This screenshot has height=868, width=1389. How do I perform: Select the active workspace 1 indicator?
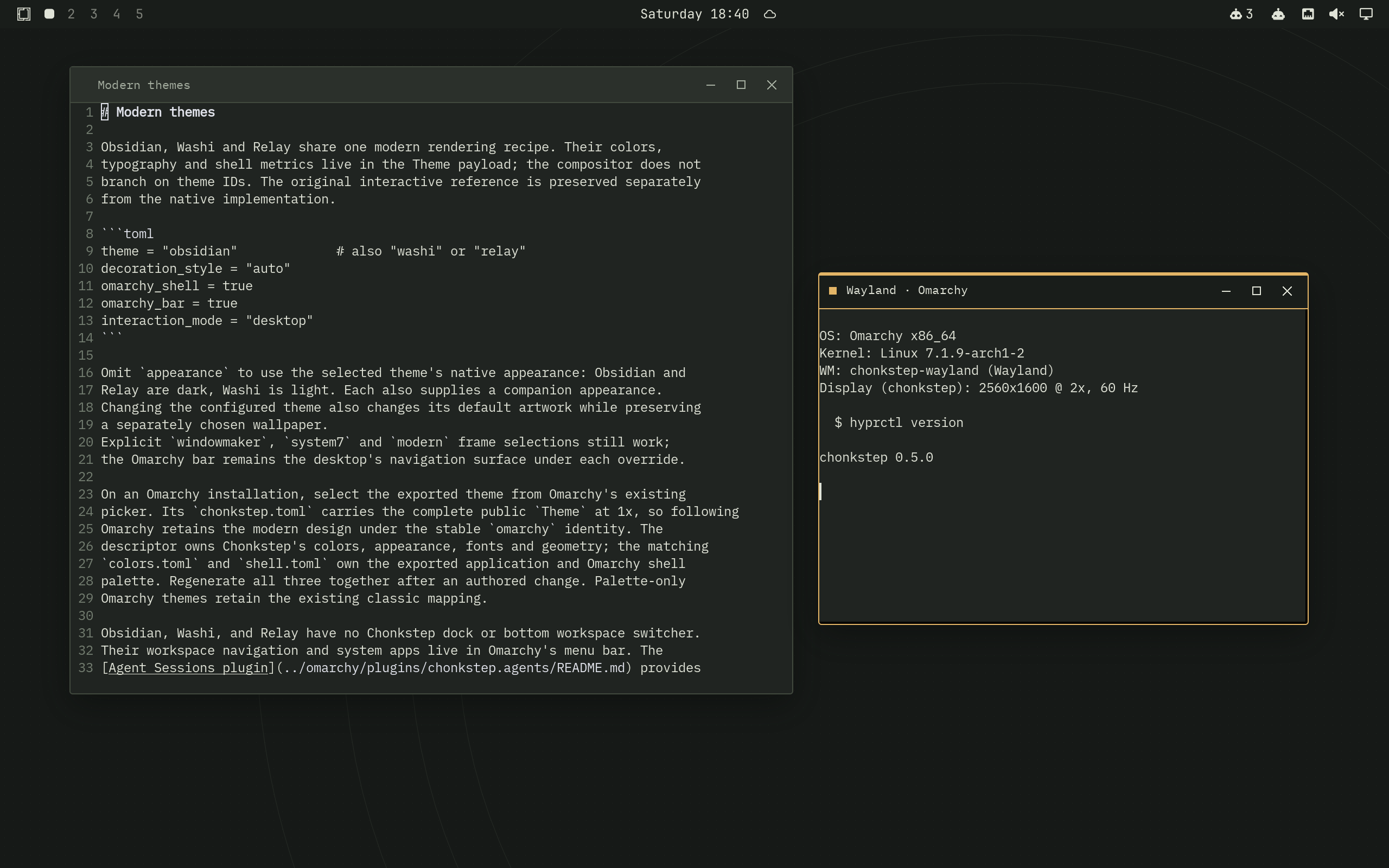point(49,14)
